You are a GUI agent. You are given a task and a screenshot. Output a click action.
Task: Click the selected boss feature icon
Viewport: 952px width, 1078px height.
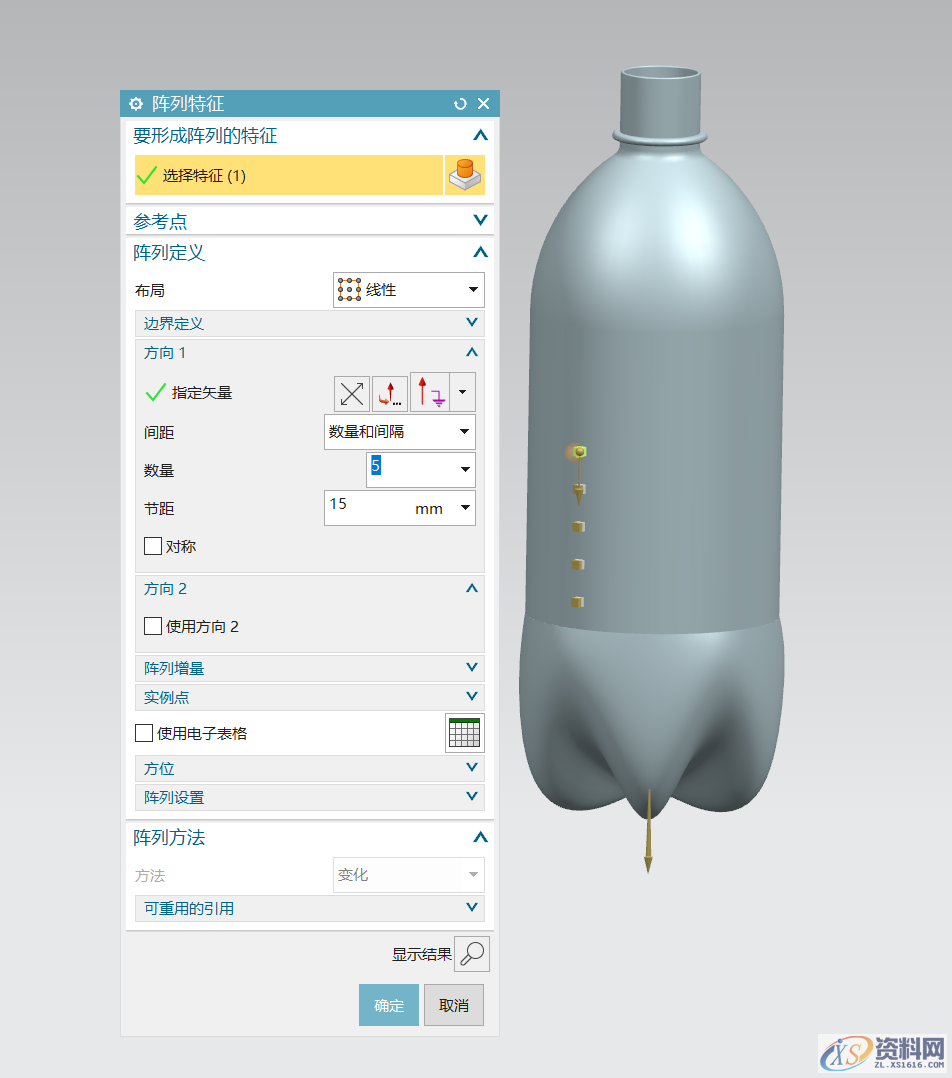click(464, 174)
